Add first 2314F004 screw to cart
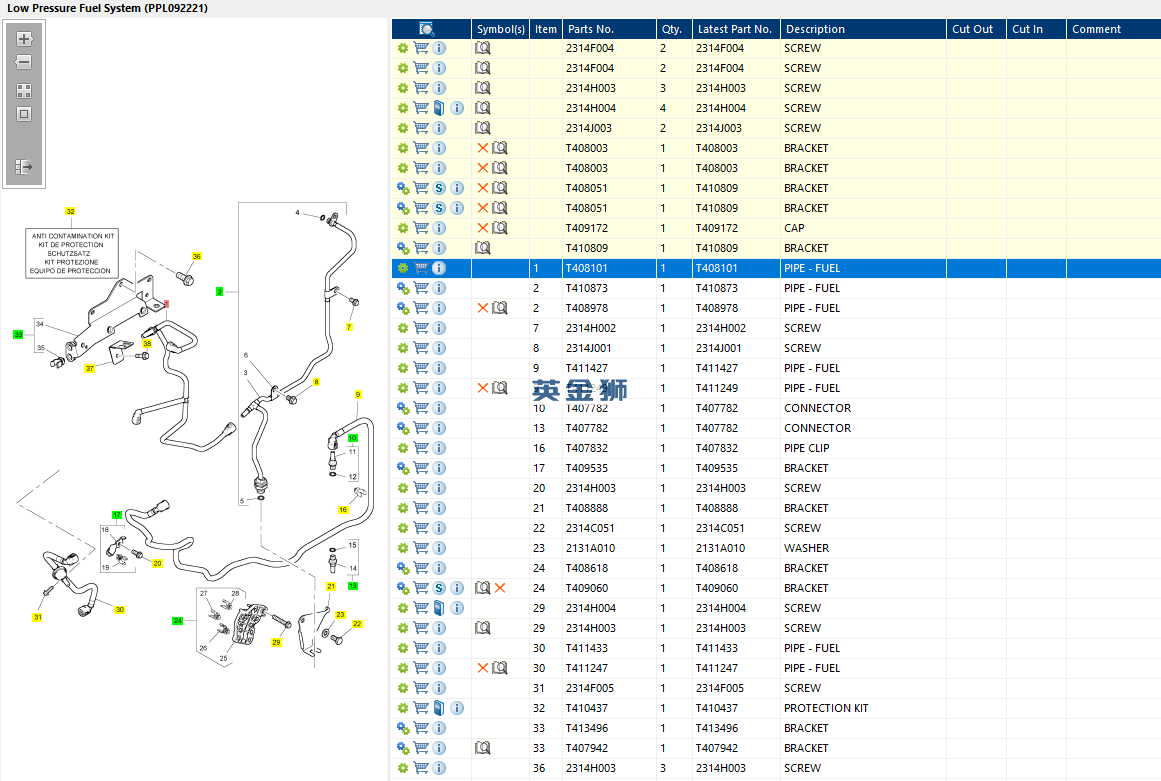Screen dimensions: 1161x781 pos(421,48)
